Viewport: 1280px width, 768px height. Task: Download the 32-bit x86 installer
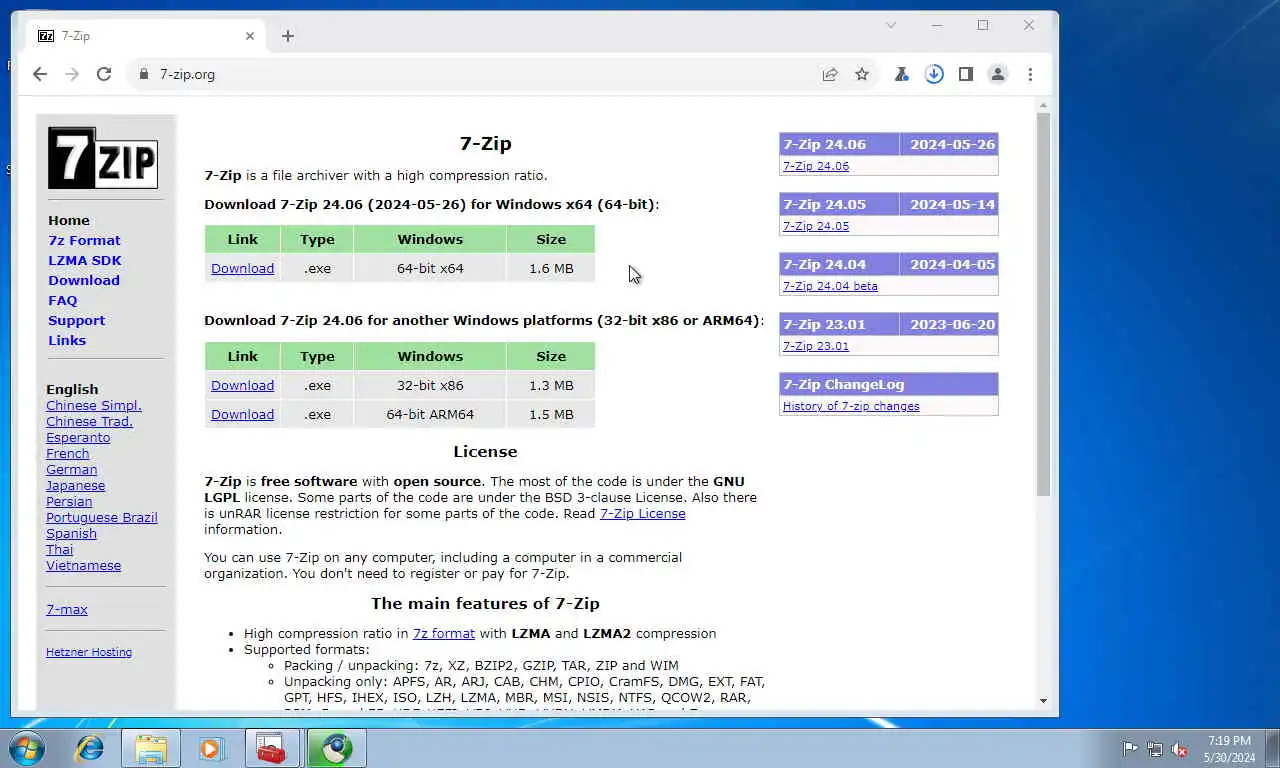(242, 385)
